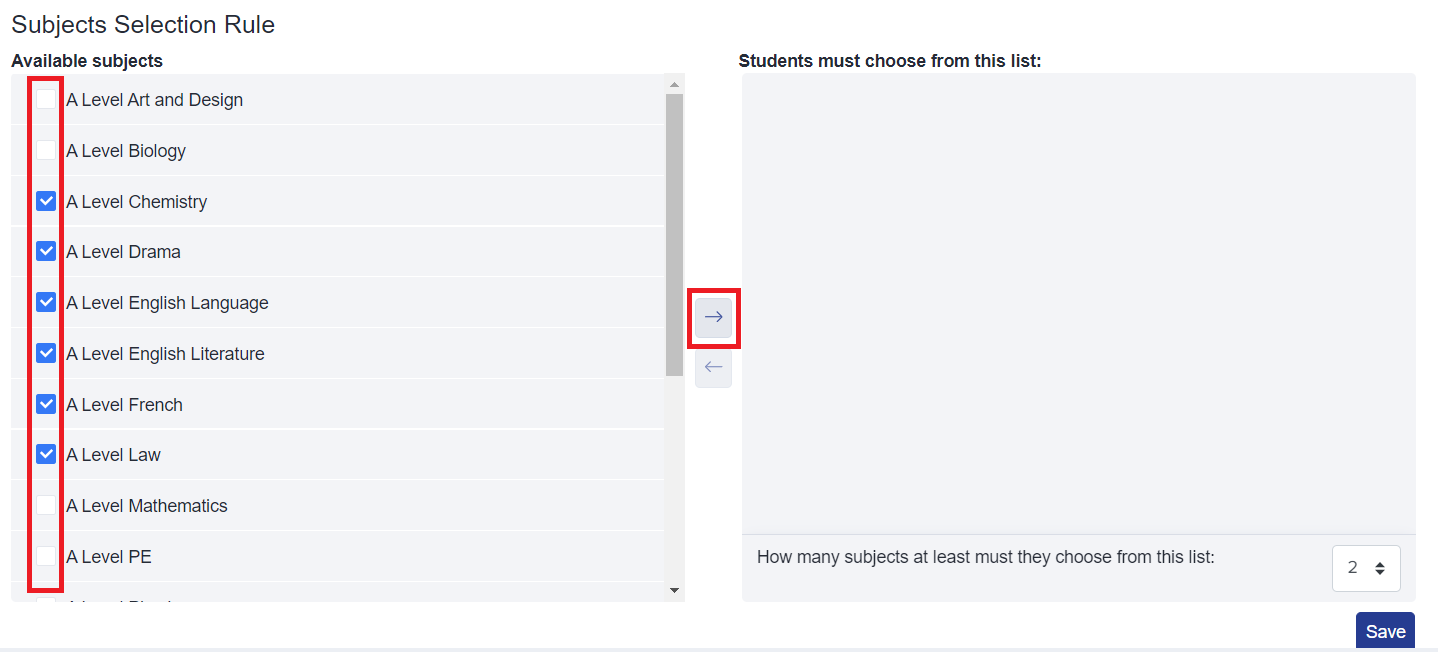Deselect the A Level Law checkbox
Screen dimensions: 1438x652
pos(45,453)
